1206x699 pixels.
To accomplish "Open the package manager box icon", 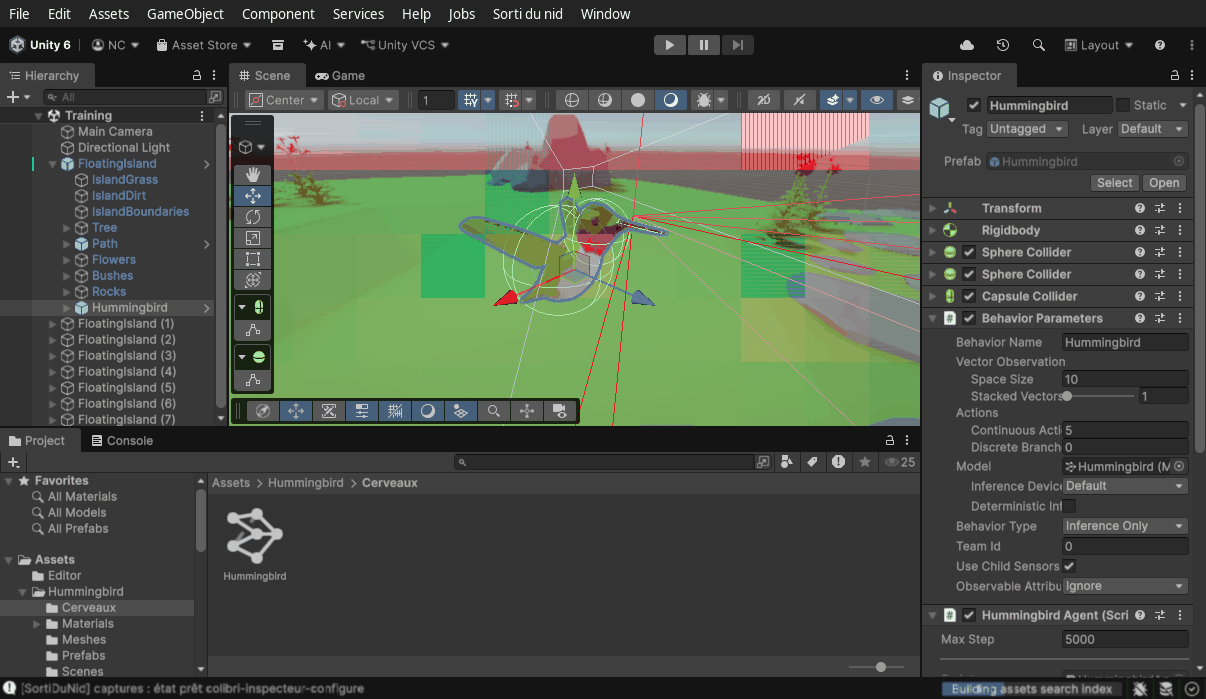I will point(278,45).
